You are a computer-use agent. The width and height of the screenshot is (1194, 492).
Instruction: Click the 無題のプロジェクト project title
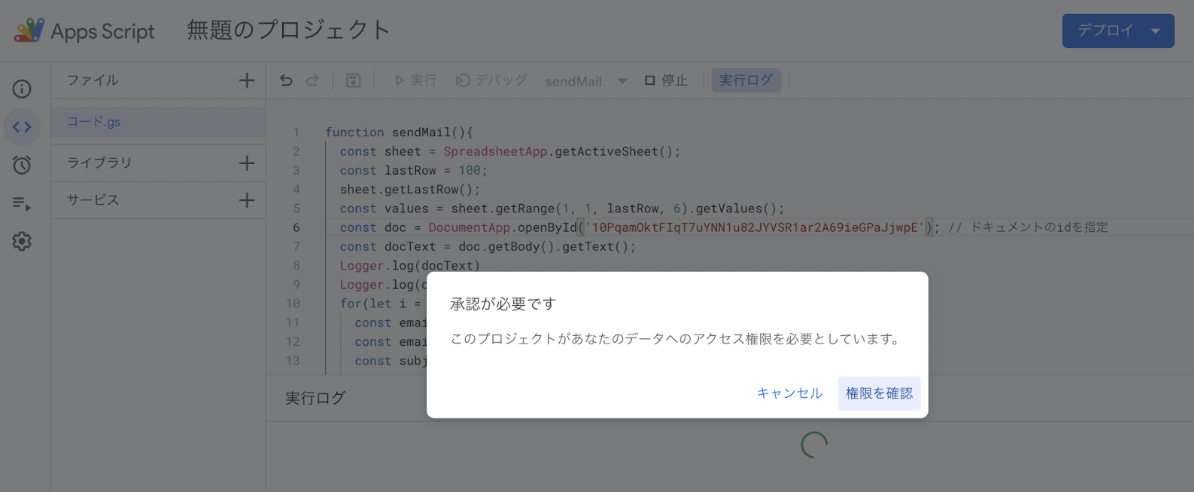tap(288, 30)
